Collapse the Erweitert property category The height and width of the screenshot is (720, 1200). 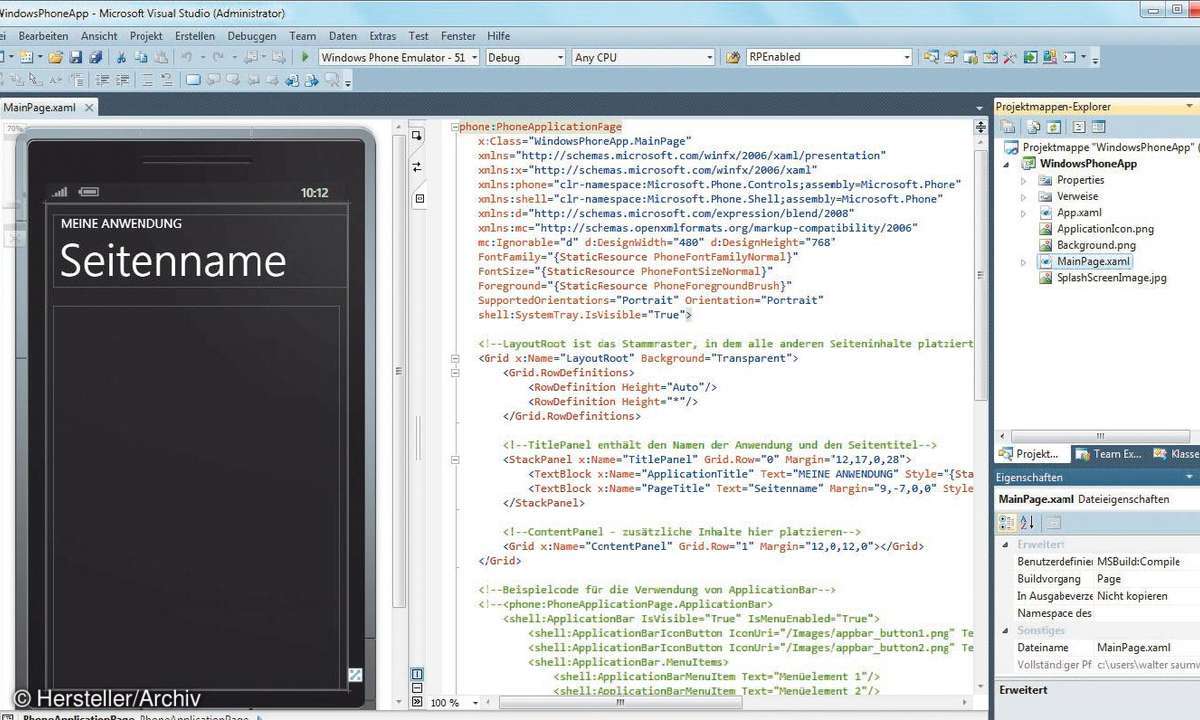click(x=1007, y=545)
